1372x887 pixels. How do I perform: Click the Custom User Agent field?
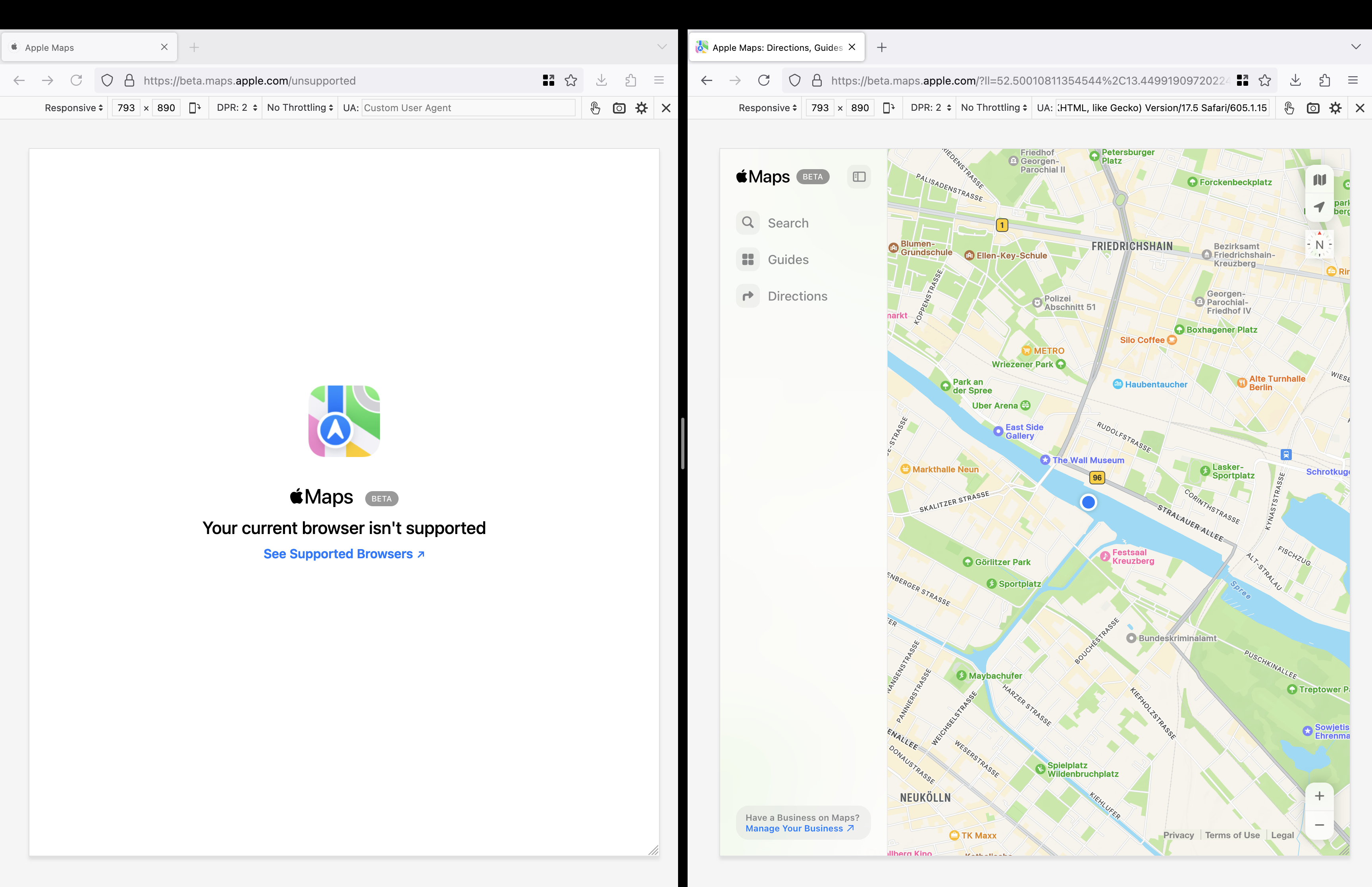[x=468, y=108]
